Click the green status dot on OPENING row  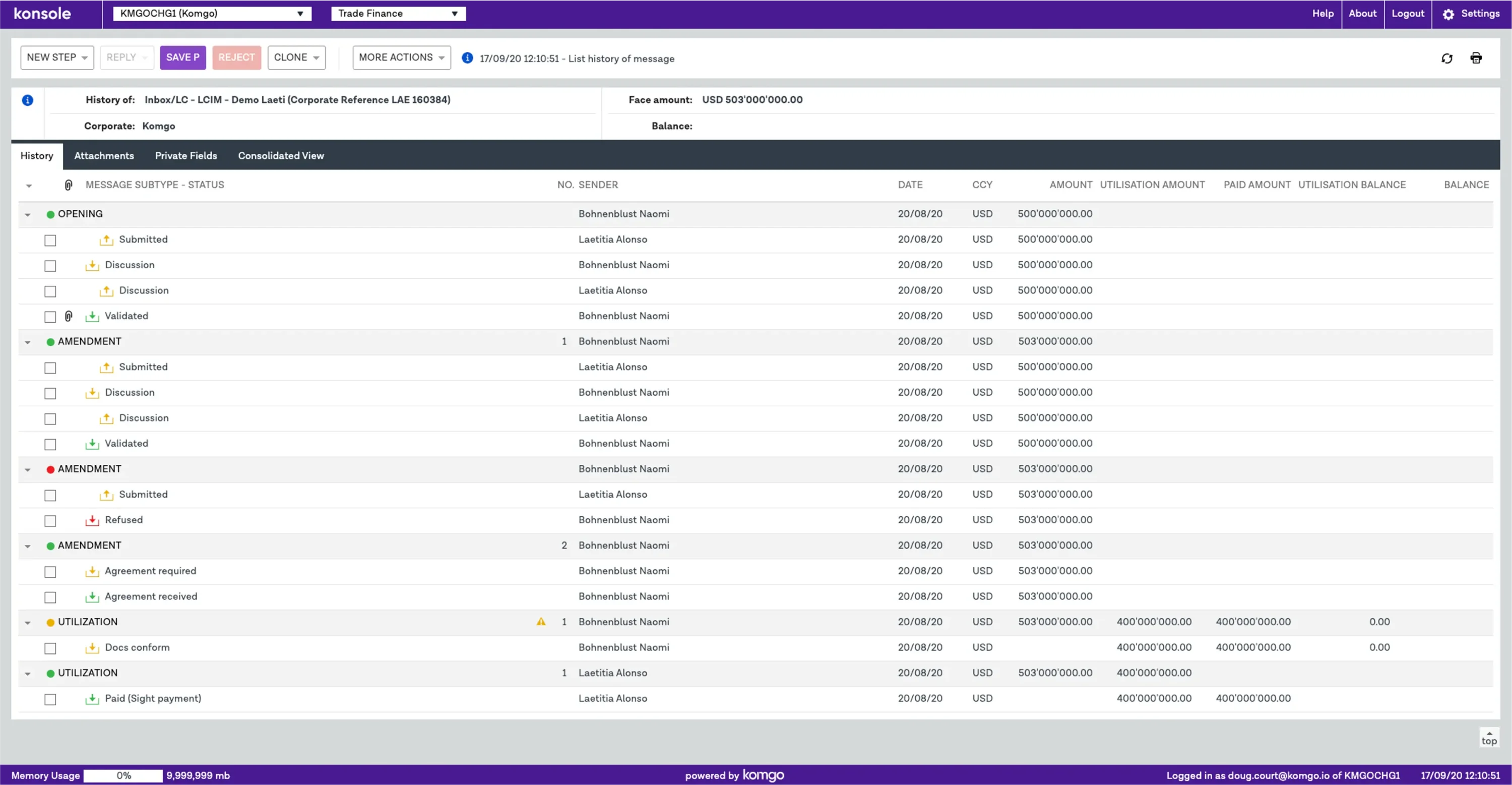click(50, 214)
